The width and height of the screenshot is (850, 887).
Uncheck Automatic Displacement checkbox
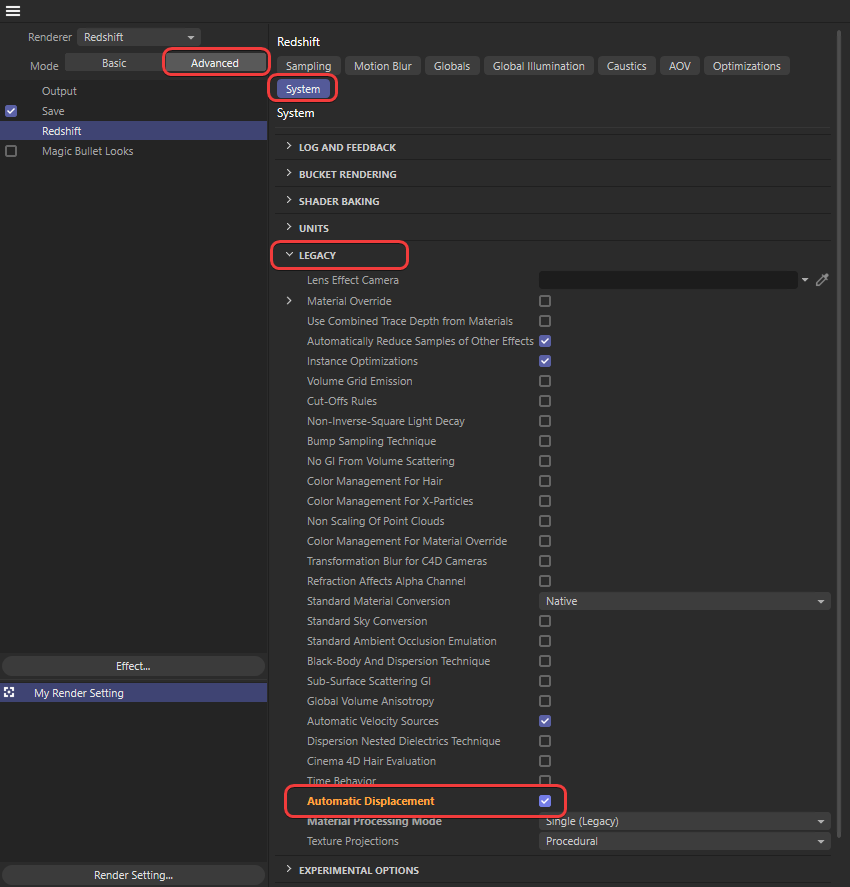(x=545, y=801)
